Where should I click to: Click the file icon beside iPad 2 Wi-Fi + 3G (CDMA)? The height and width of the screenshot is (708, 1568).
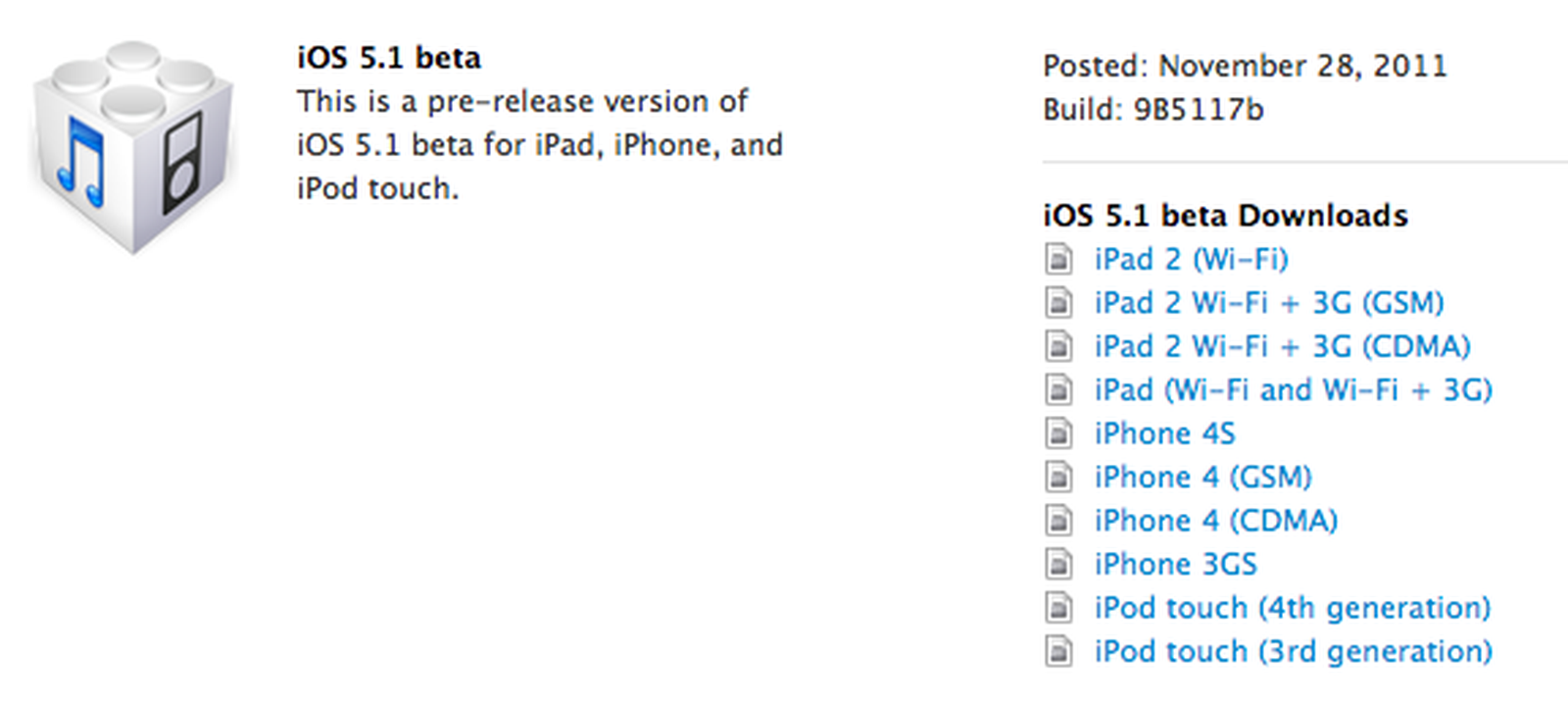point(1060,346)
